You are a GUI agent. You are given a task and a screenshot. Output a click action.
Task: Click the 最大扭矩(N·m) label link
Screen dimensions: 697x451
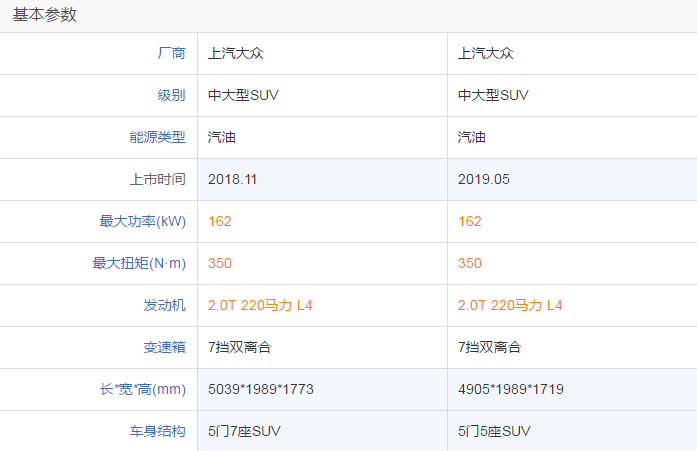pyautogui.click(x=139, y=263)
